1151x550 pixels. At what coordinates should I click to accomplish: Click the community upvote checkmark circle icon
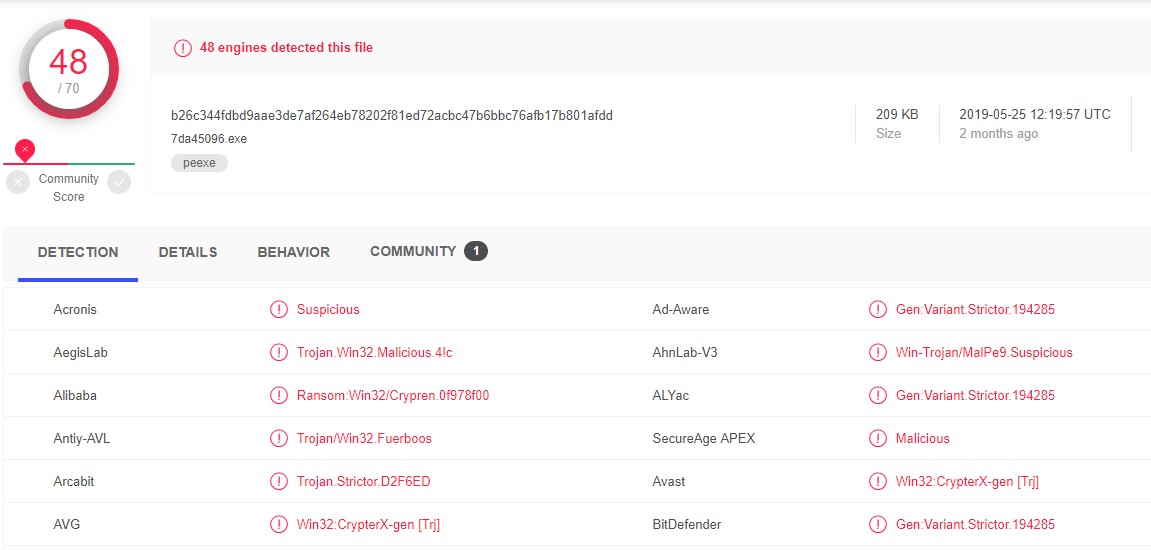[119, 182]
